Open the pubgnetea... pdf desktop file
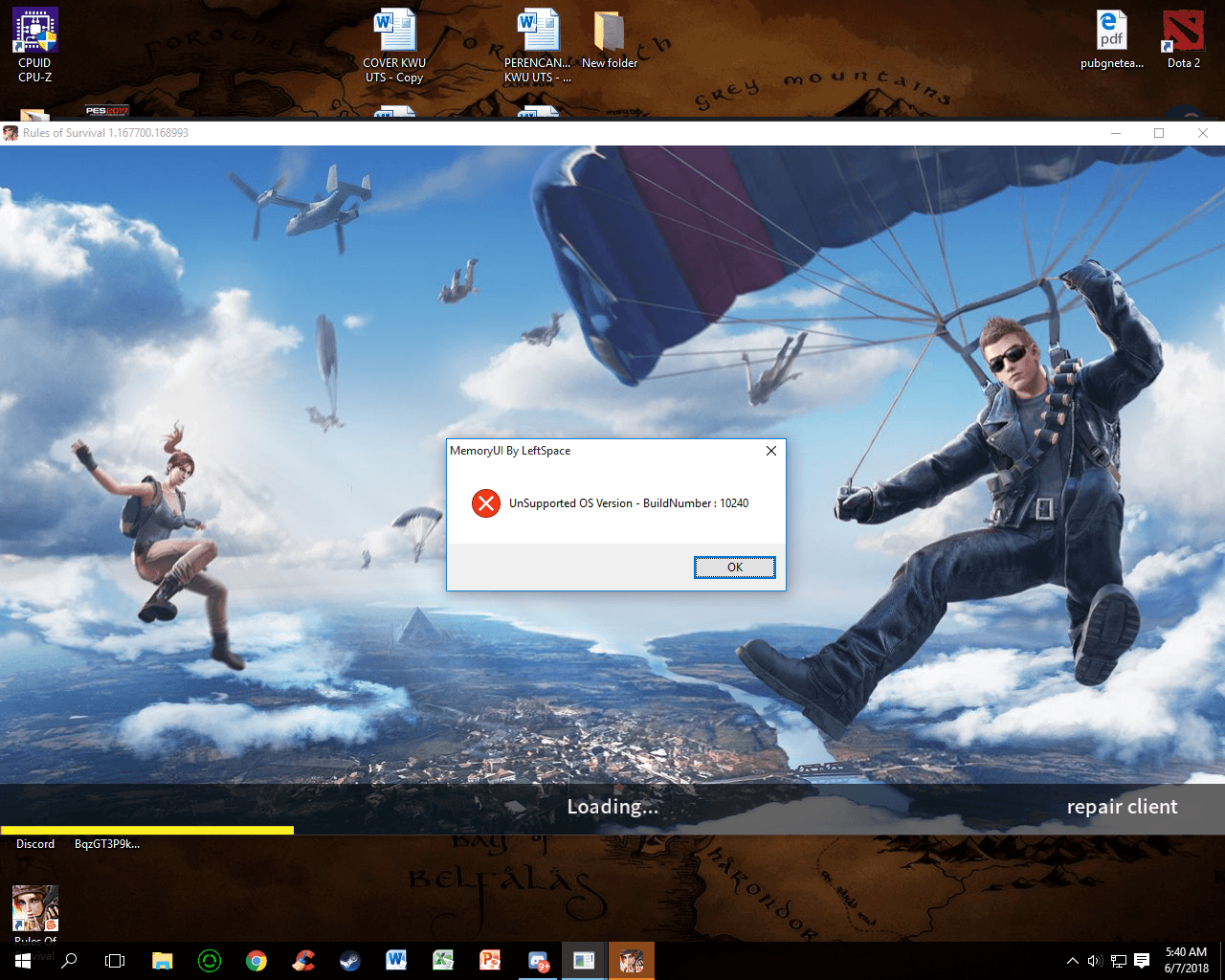The width and height of the screenshot is (1225, 980). (x=1112, y=40)
